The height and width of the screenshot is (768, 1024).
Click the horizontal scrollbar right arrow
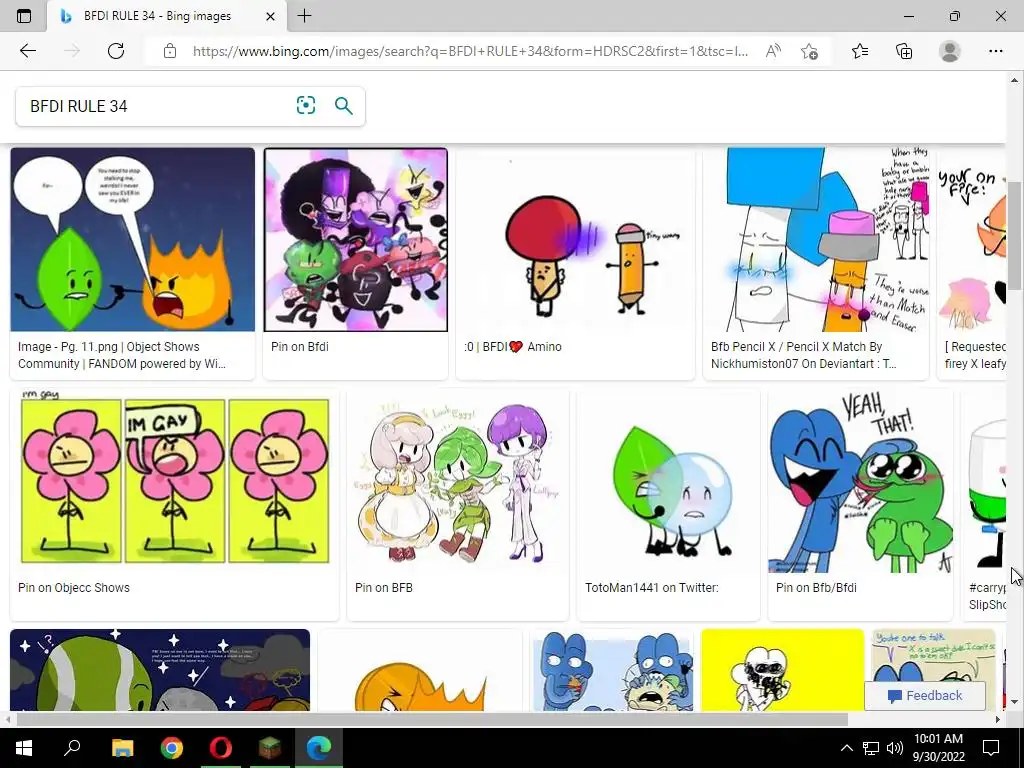coord(998,719)
